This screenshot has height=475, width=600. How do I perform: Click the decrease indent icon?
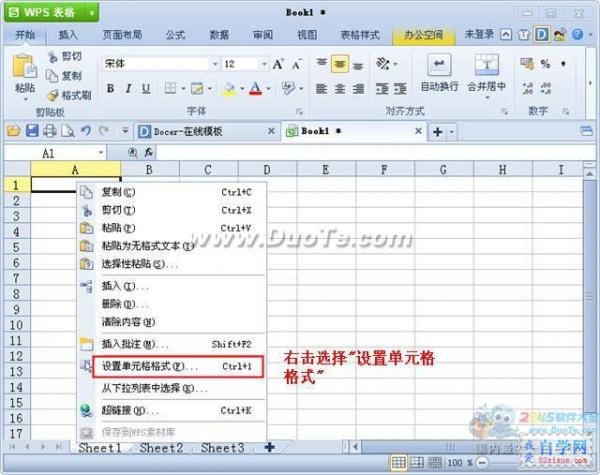(x=382, y=89)
